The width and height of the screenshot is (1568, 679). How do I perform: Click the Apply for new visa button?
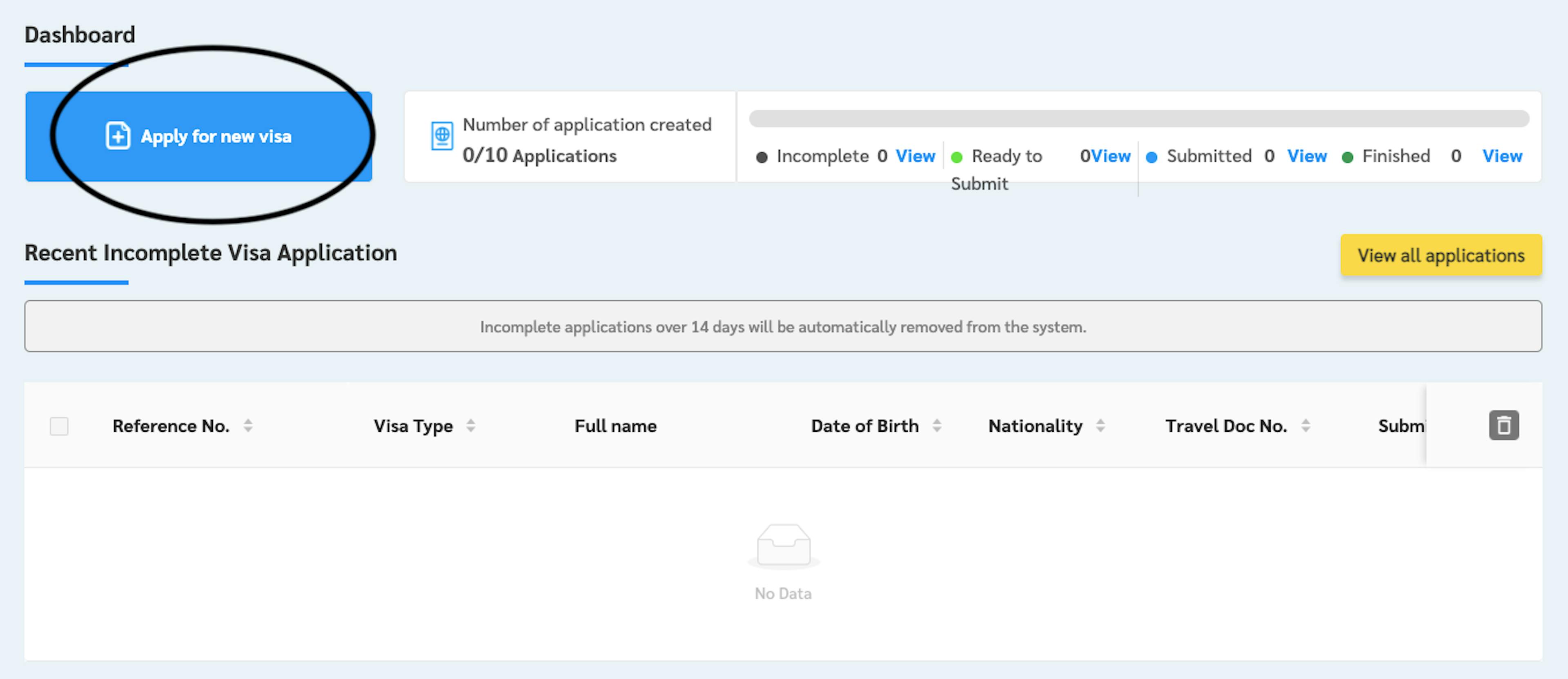tap(198, 136)
